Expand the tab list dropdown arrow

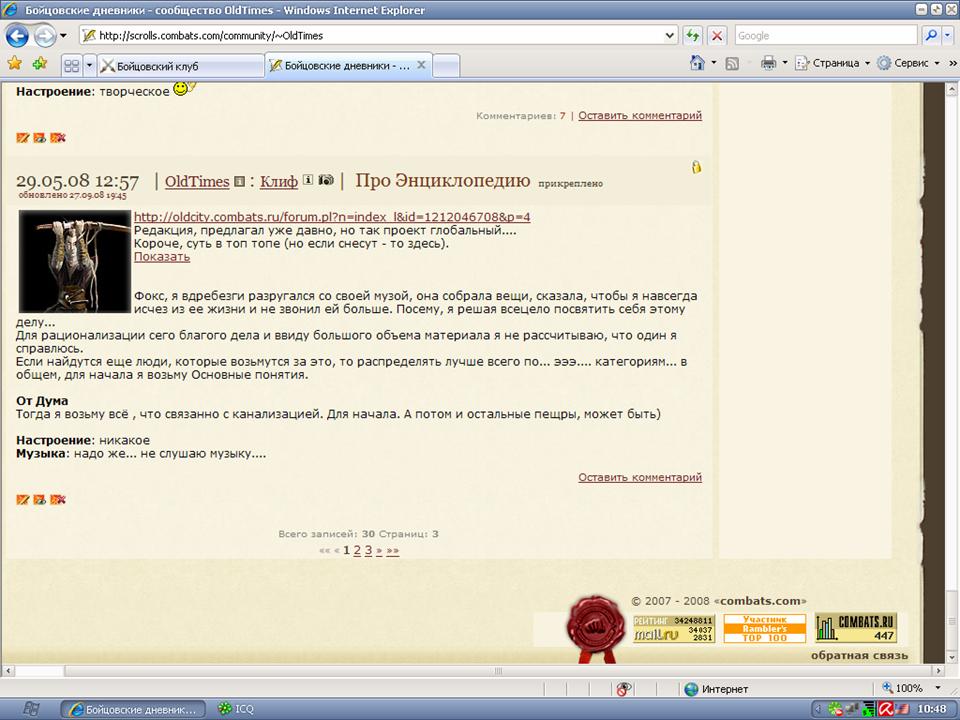pos(89,66)
